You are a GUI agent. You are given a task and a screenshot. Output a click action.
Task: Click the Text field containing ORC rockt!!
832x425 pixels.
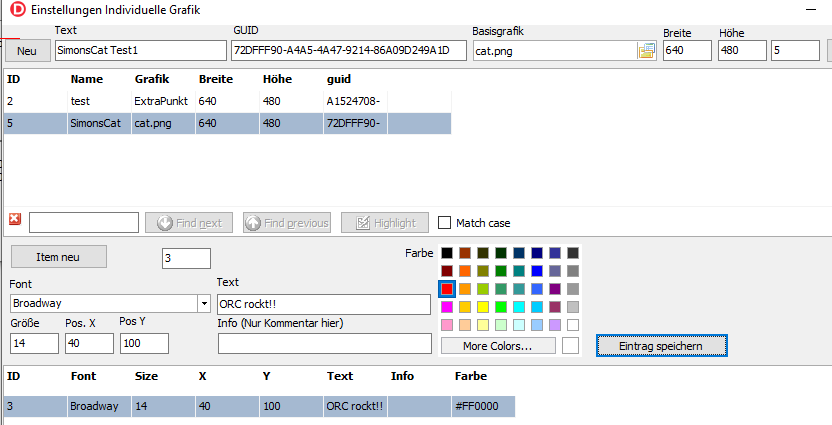[323, 304]
